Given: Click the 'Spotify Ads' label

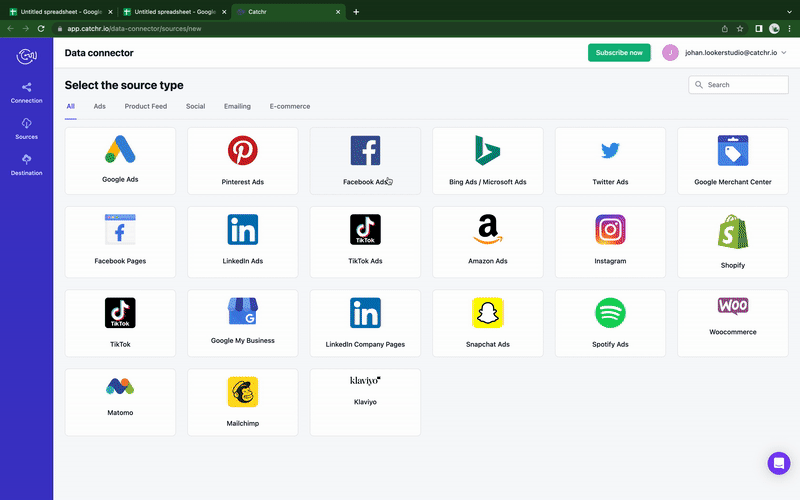Looking at the screenshot, I should click(610, 344).
